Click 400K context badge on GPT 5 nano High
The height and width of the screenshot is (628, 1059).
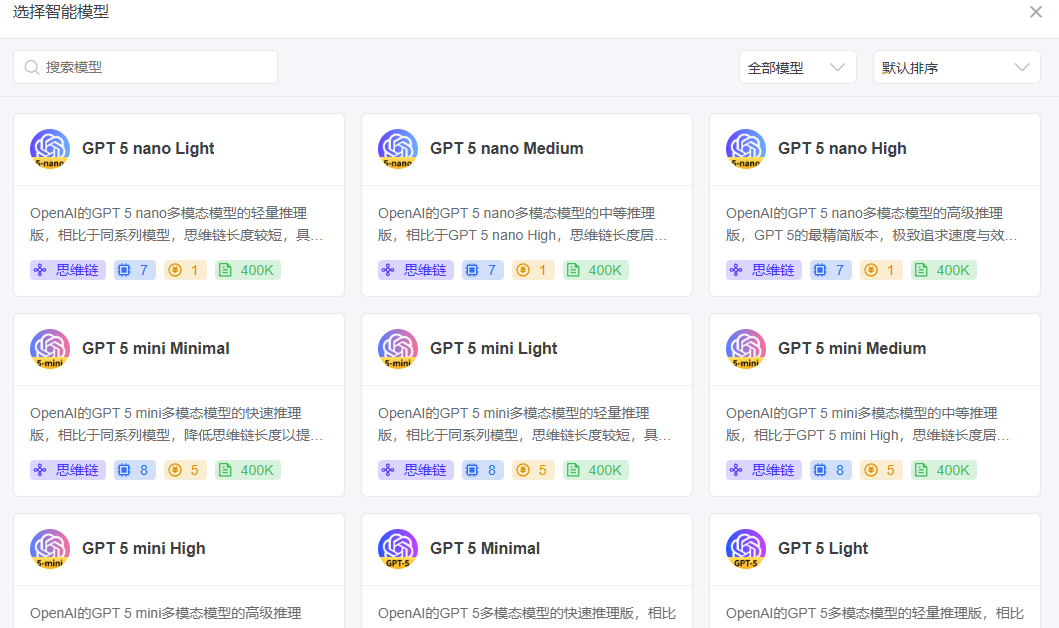(x=943, y=270)
